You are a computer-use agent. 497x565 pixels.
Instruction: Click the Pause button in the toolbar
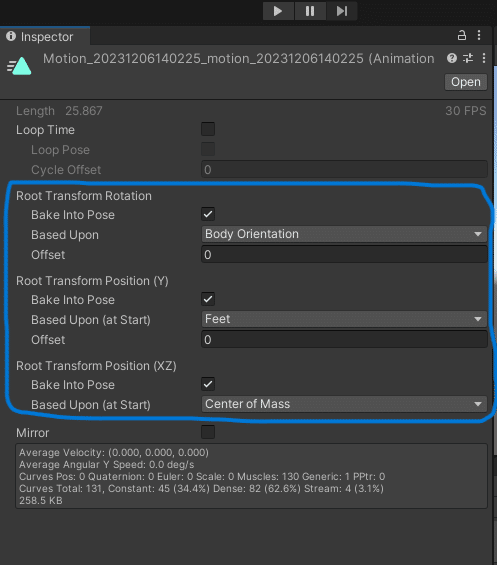click(310, 11)
